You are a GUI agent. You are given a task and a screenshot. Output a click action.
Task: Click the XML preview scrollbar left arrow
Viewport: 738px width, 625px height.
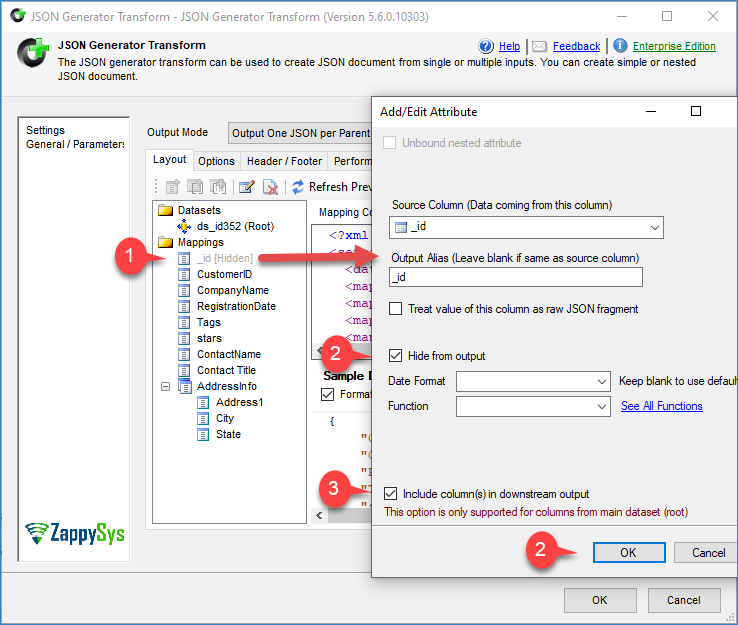coord(319,350)
